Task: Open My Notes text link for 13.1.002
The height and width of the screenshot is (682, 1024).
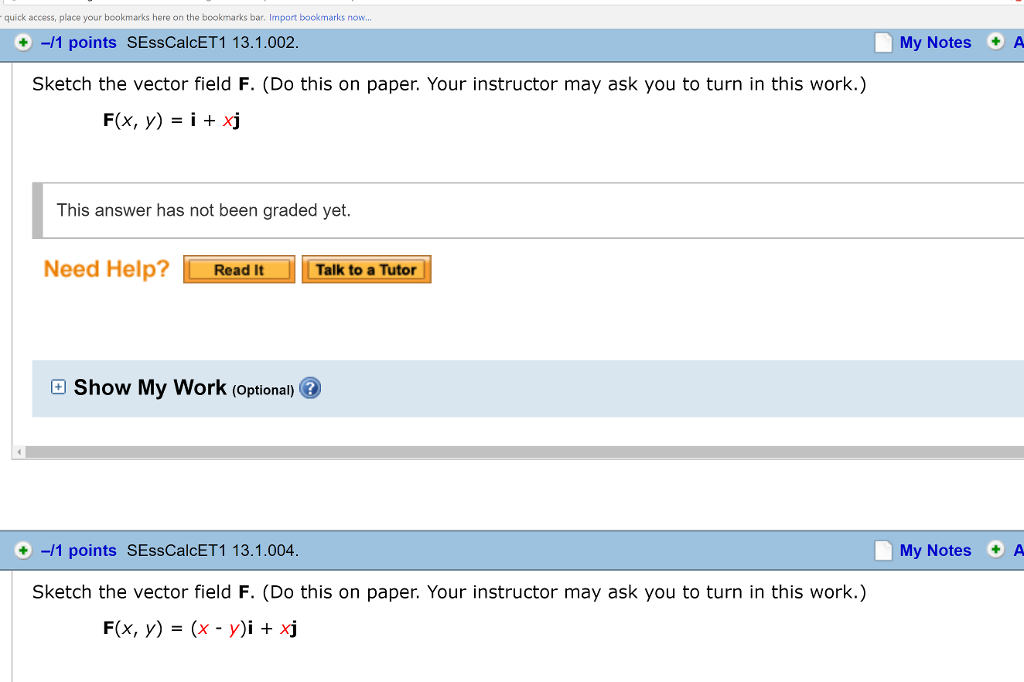Action: pyautogui.click(x=935, y=43)
